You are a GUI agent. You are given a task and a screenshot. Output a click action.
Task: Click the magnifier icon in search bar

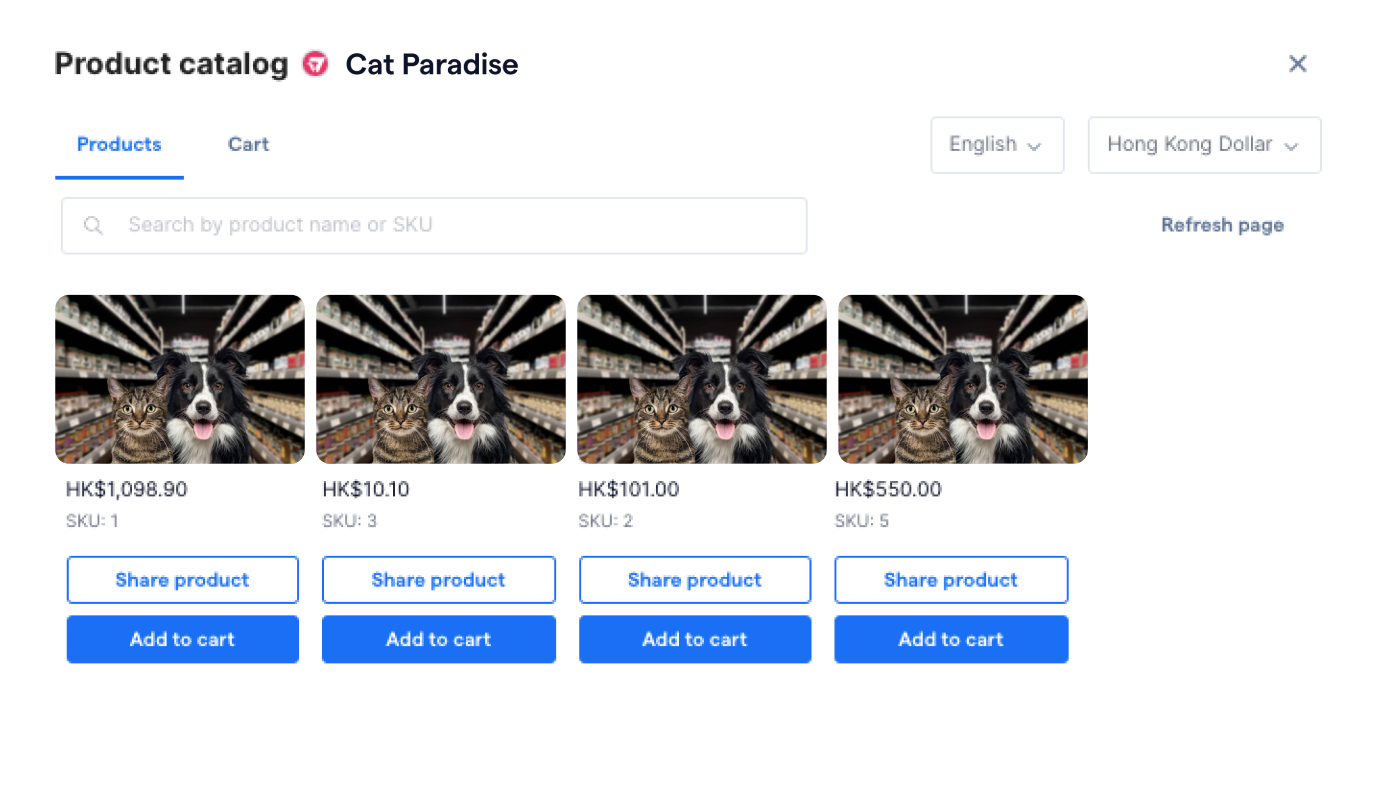(93, 225)
